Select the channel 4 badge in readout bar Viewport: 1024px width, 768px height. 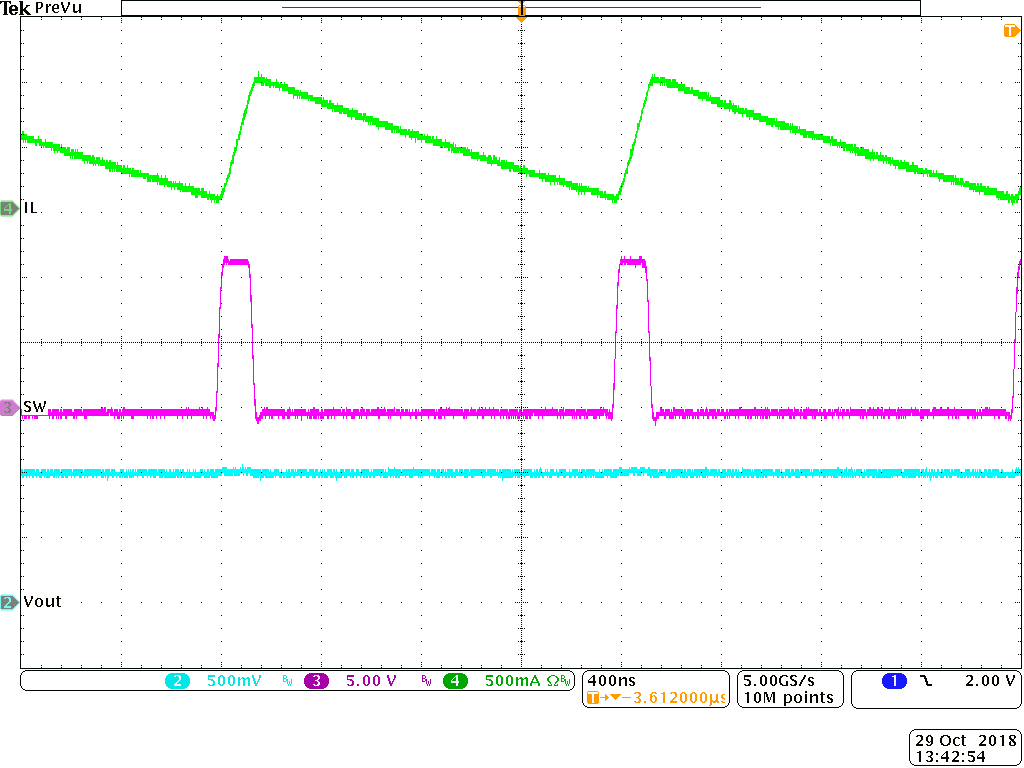pyautogui.click(x=455, y=681)
